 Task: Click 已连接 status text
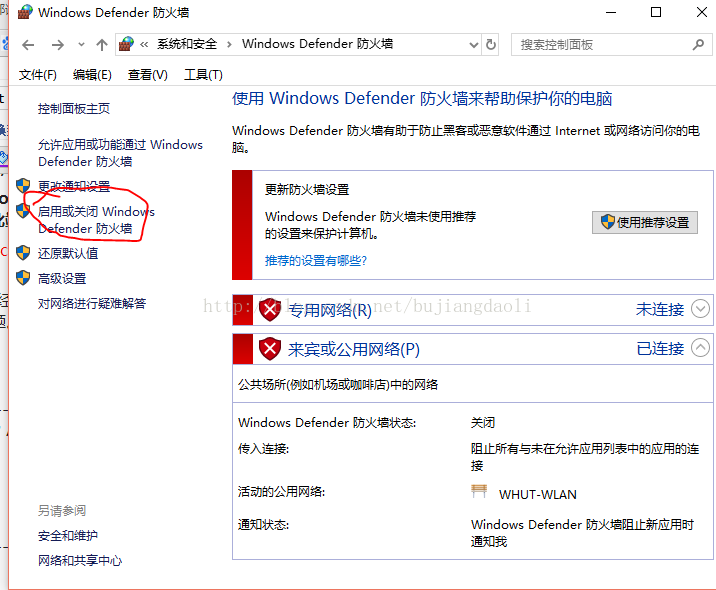[x=660, y=349]
